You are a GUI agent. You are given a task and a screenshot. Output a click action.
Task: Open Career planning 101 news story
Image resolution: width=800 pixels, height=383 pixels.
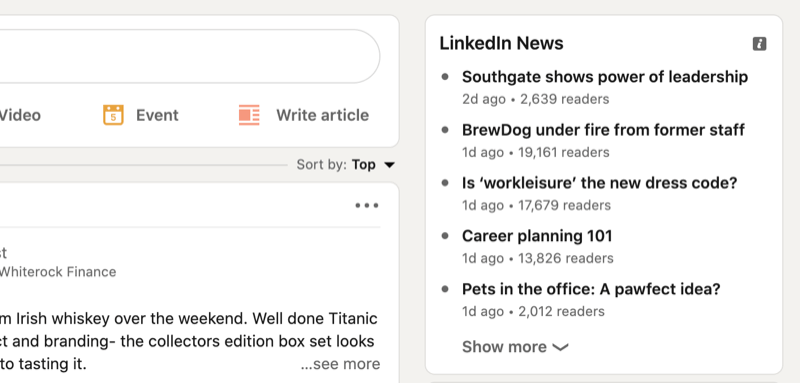537,236
